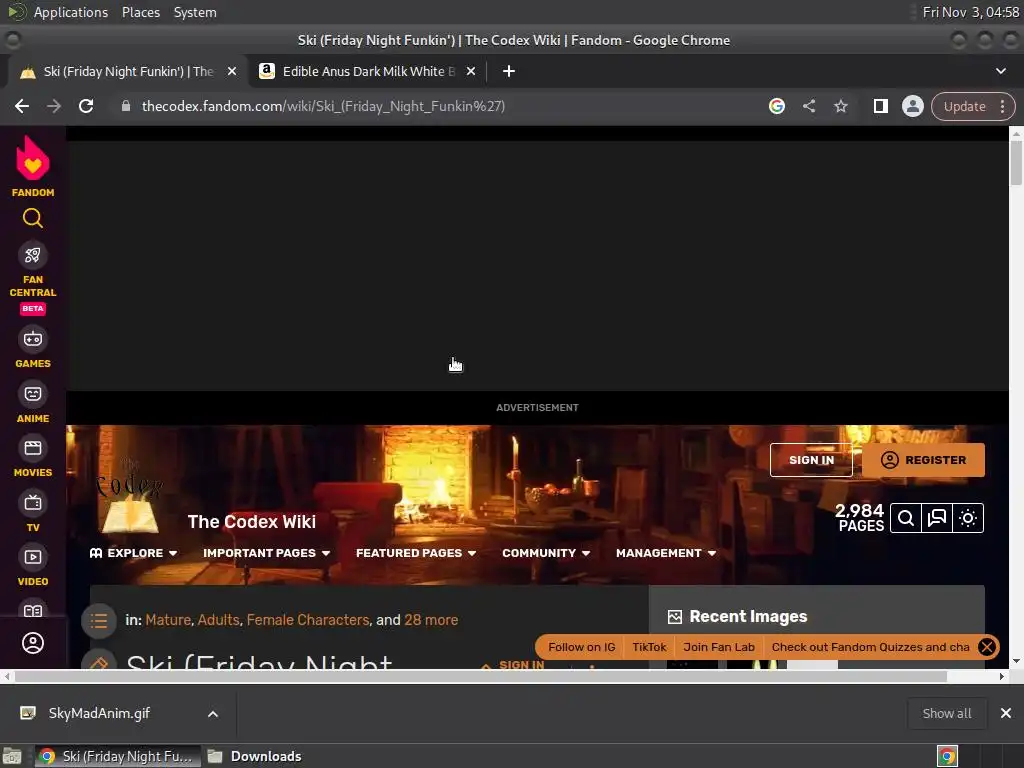Open Female Characters category link

(308, 620)
